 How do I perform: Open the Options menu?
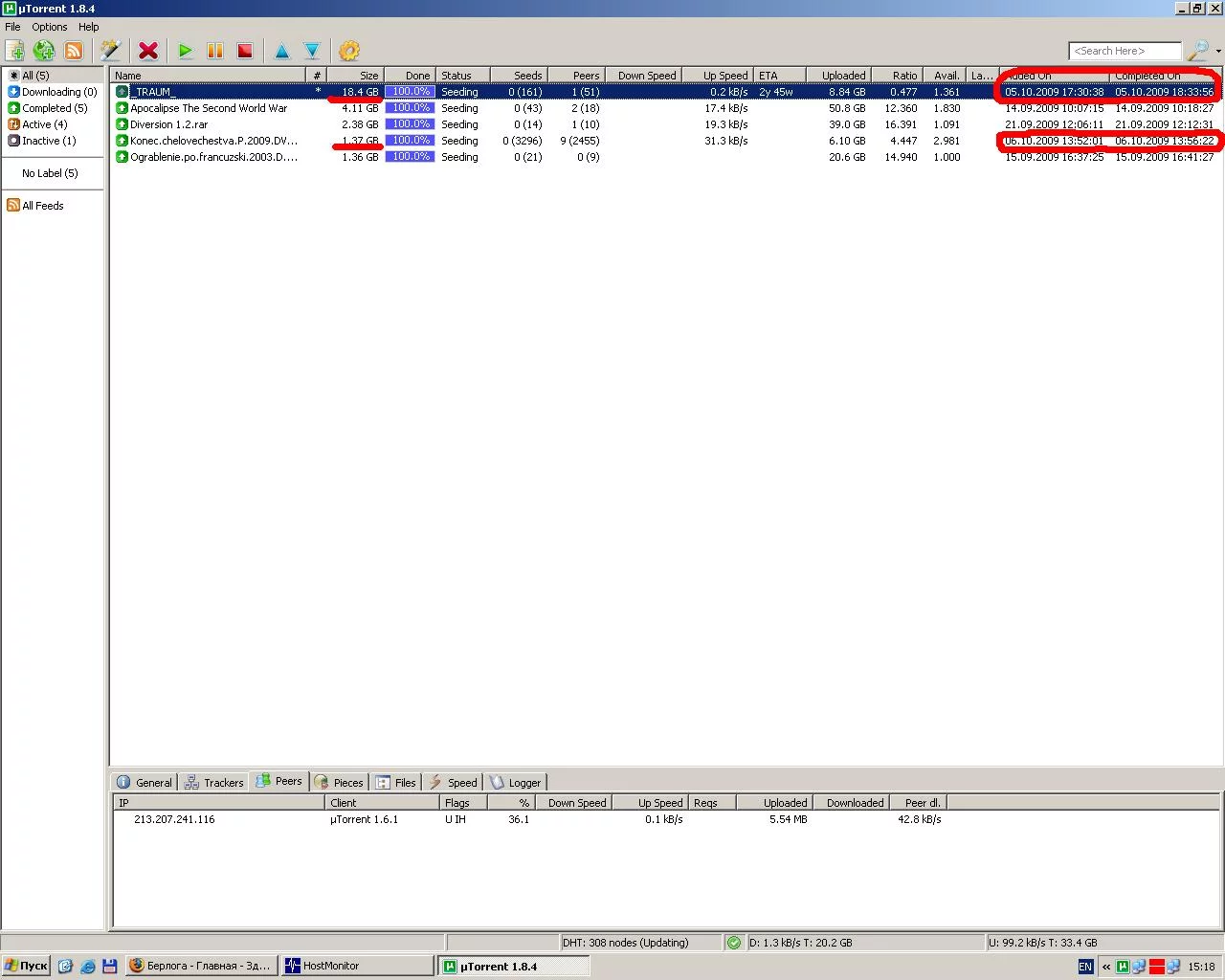[x=50, y=27]
